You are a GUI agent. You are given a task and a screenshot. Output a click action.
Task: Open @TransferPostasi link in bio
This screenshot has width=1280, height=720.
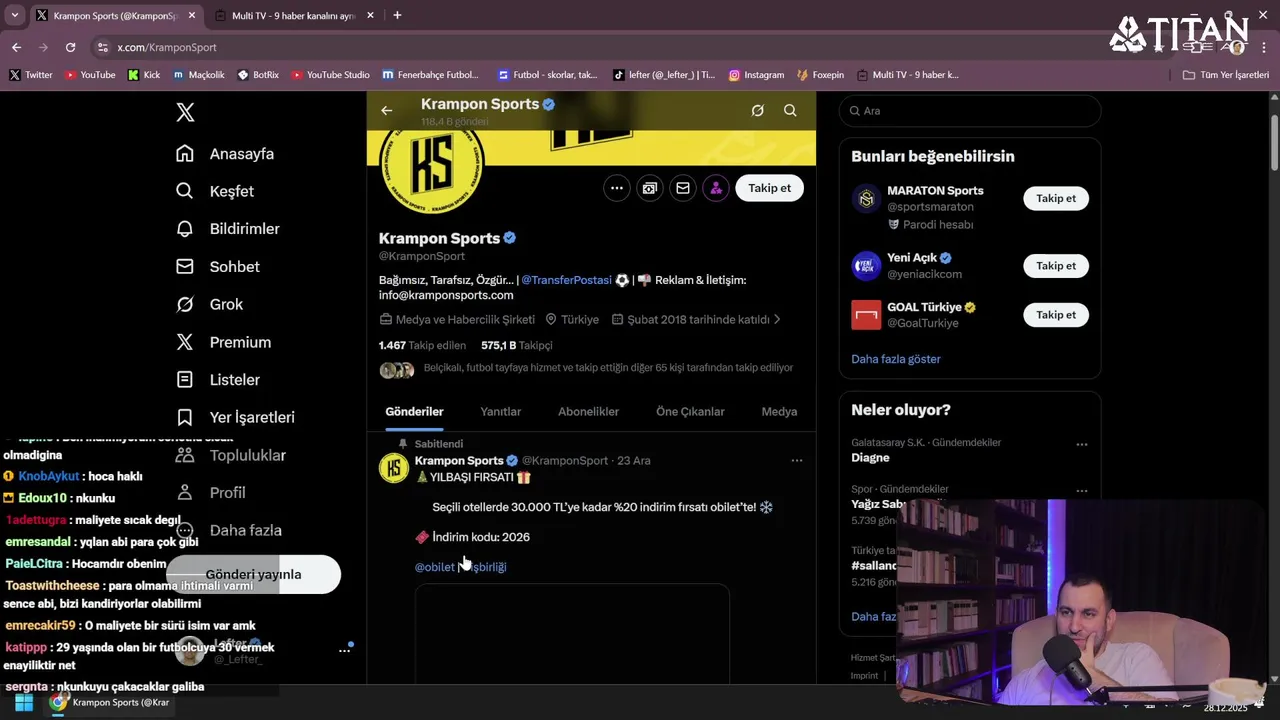click(566, 280)
